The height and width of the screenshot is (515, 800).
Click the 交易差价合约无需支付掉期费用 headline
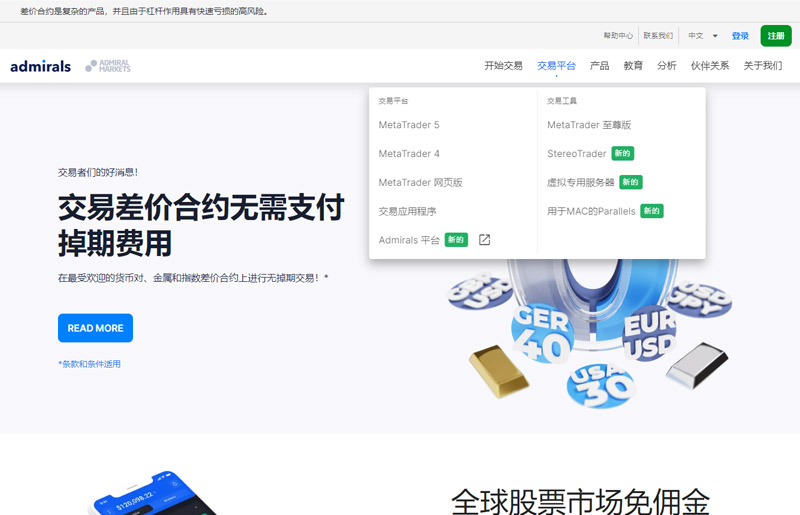click(202, 225)
